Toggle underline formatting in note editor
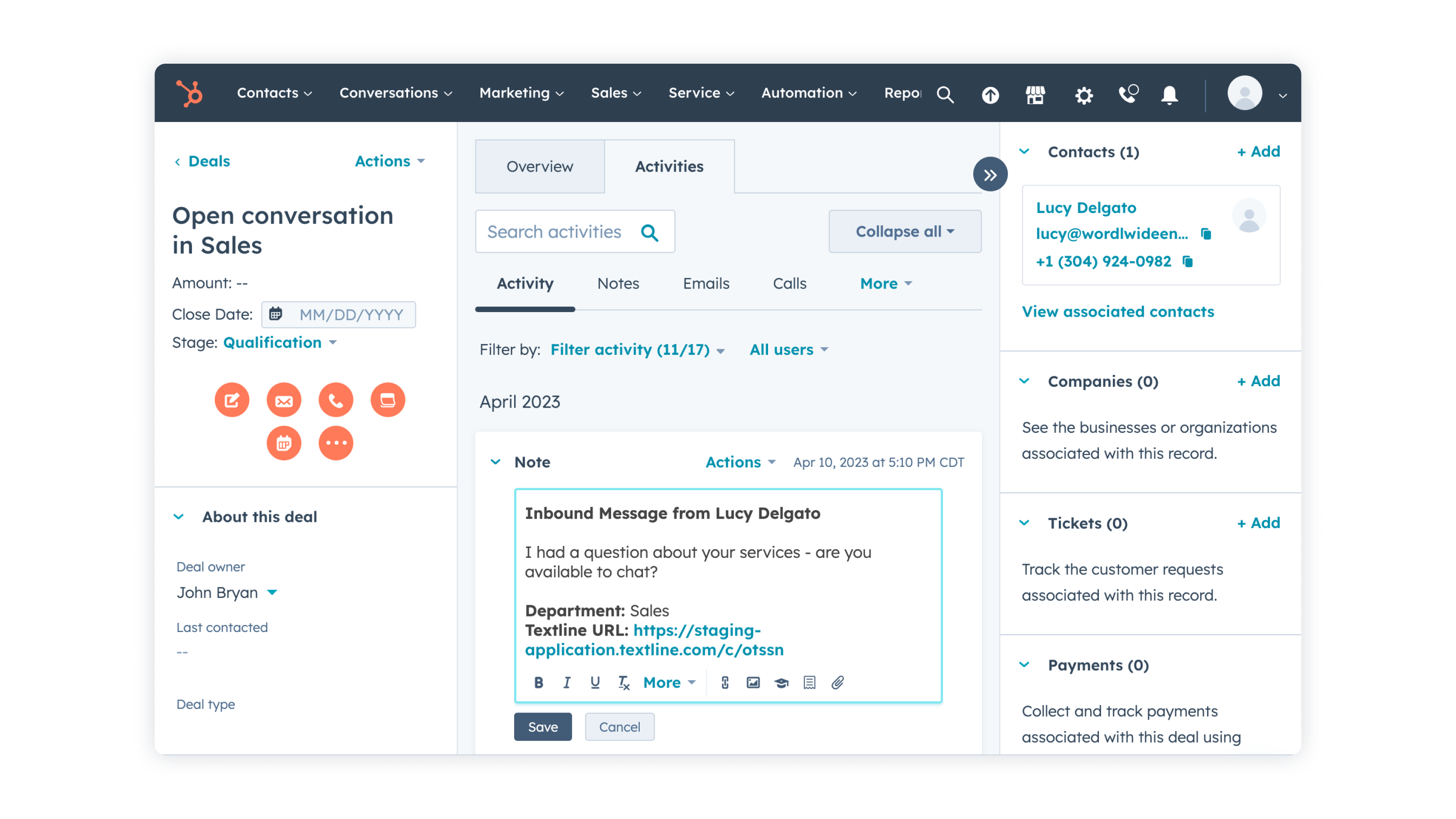 click(595, 682)
